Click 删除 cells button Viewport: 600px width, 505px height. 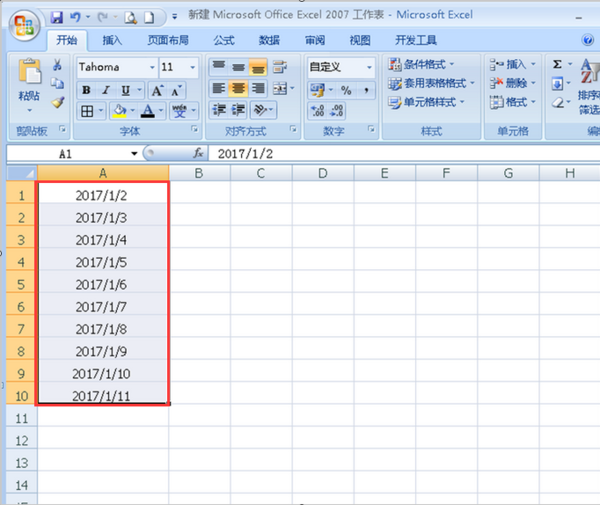(513, 83)
